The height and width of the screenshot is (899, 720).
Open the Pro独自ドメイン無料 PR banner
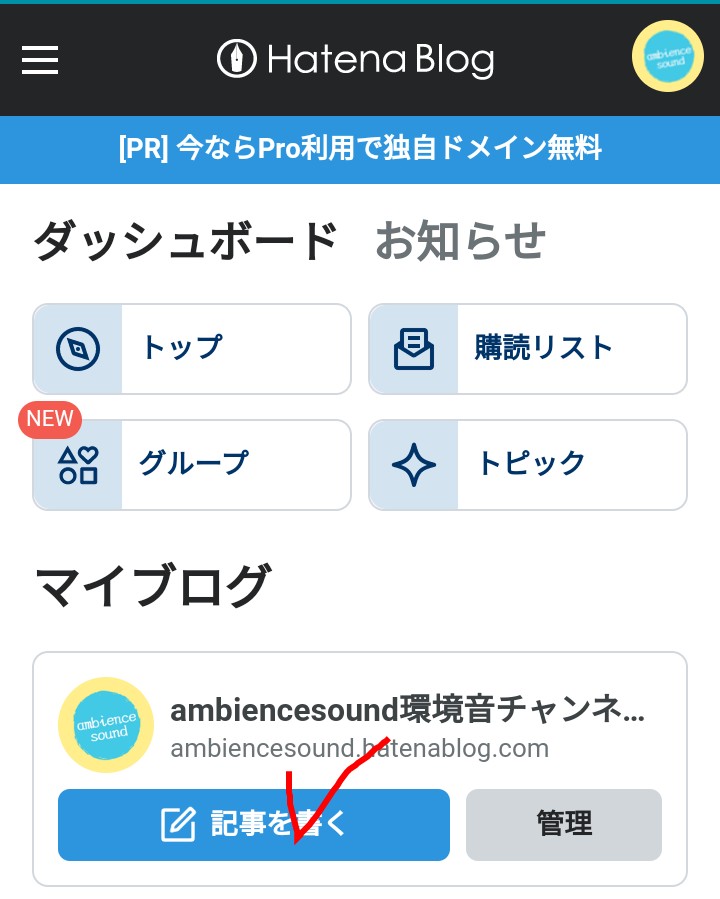(x=360, y=150)
